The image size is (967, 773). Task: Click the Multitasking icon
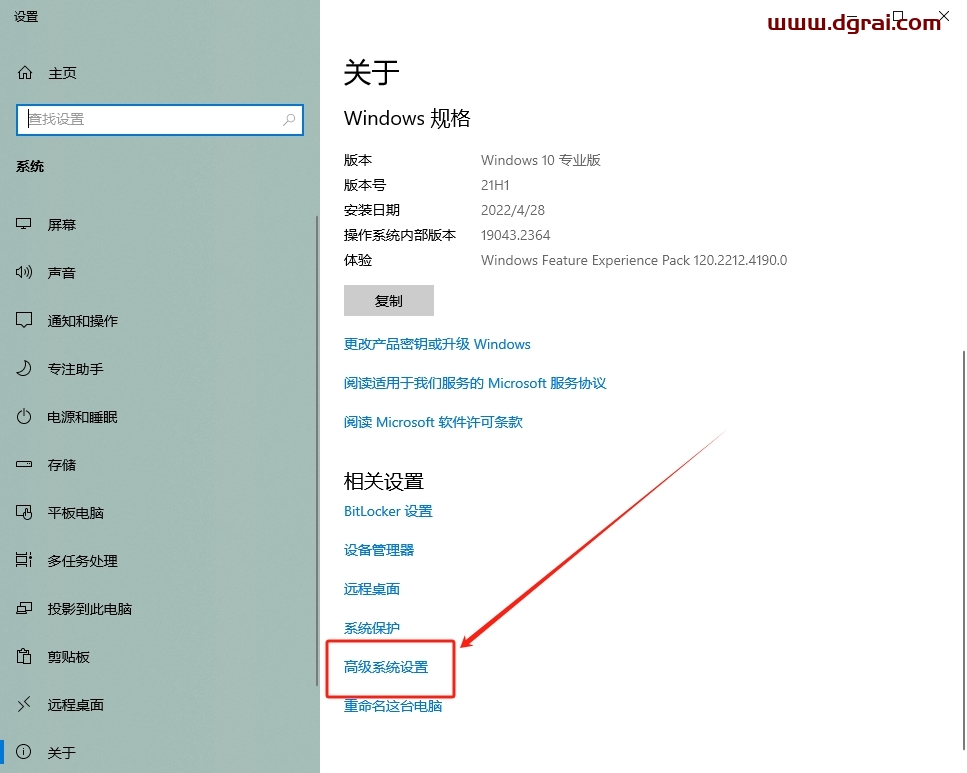click(25, 561)
